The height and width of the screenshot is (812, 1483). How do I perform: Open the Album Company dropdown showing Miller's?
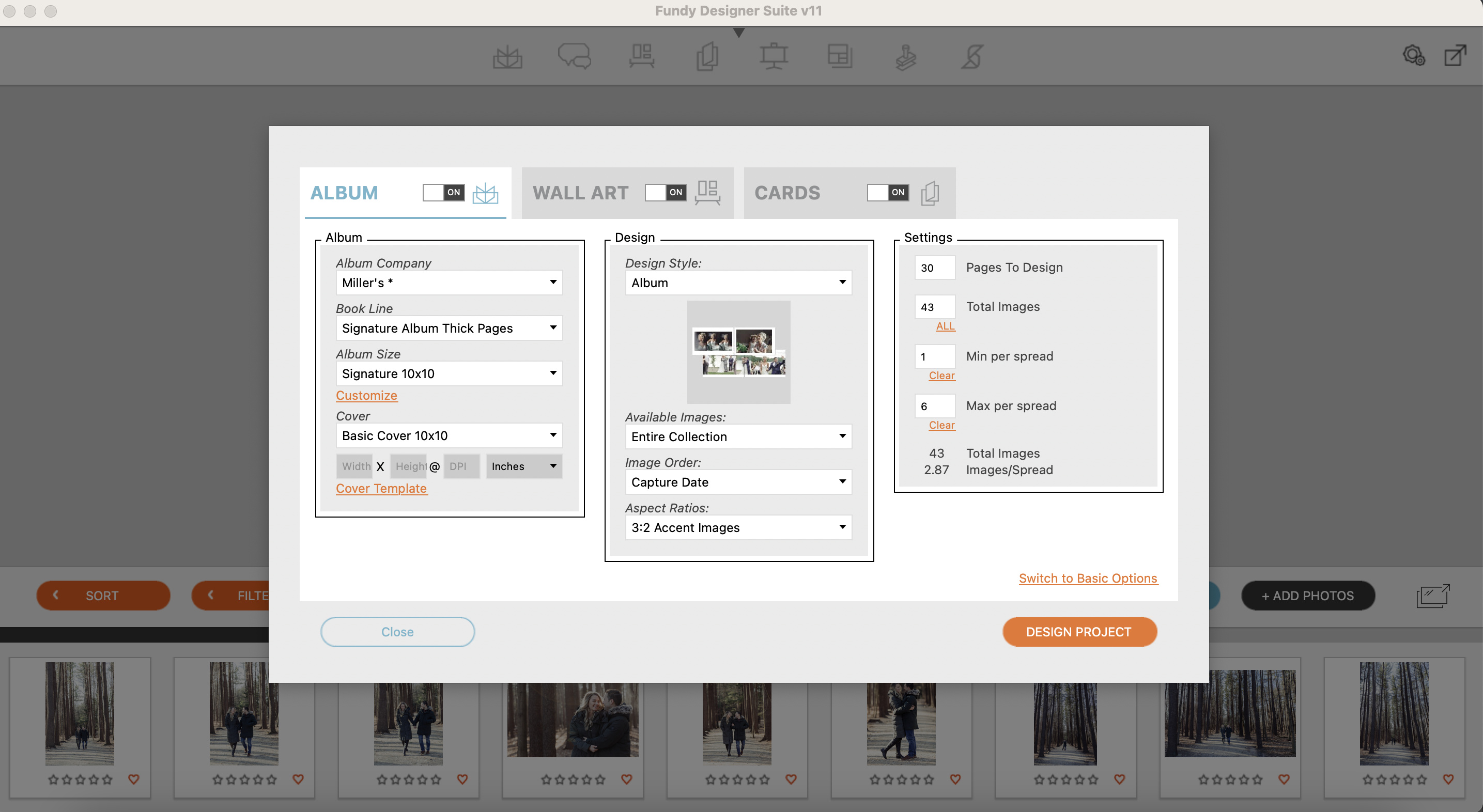(449, 283)
